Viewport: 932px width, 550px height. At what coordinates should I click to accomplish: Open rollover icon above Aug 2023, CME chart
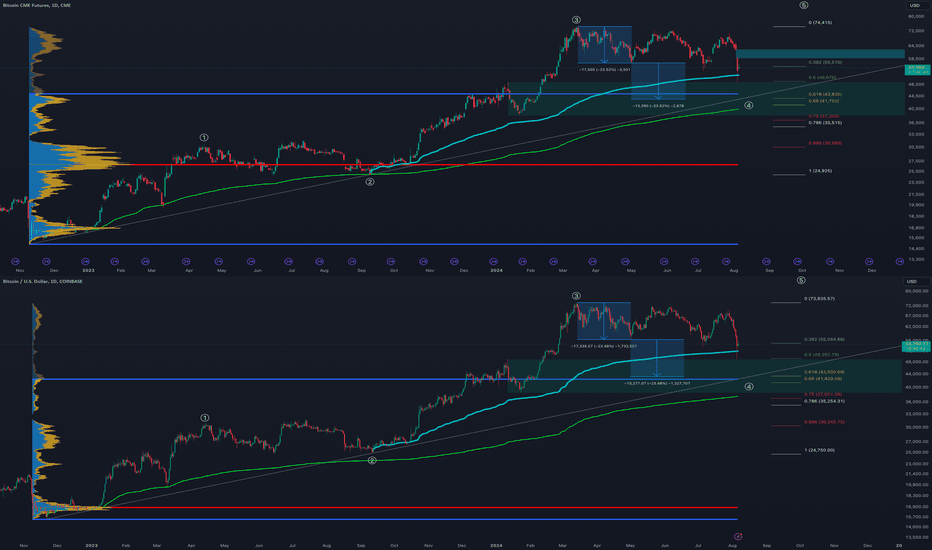[x=320, y=261]
